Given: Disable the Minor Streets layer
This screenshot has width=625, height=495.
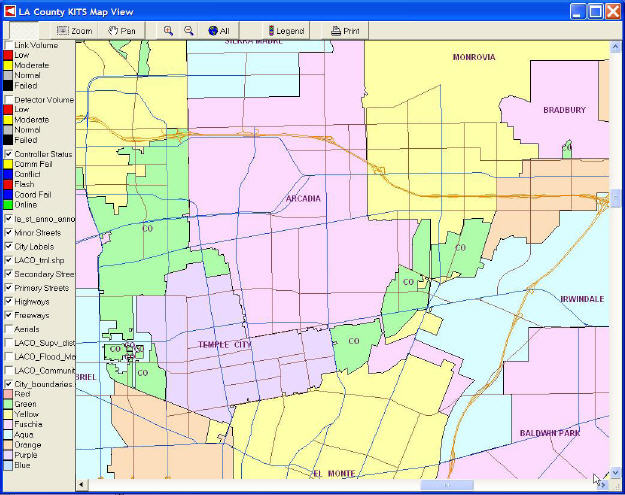Looking at the screenshot, I should pyautogui.click(x=8, y=232).
